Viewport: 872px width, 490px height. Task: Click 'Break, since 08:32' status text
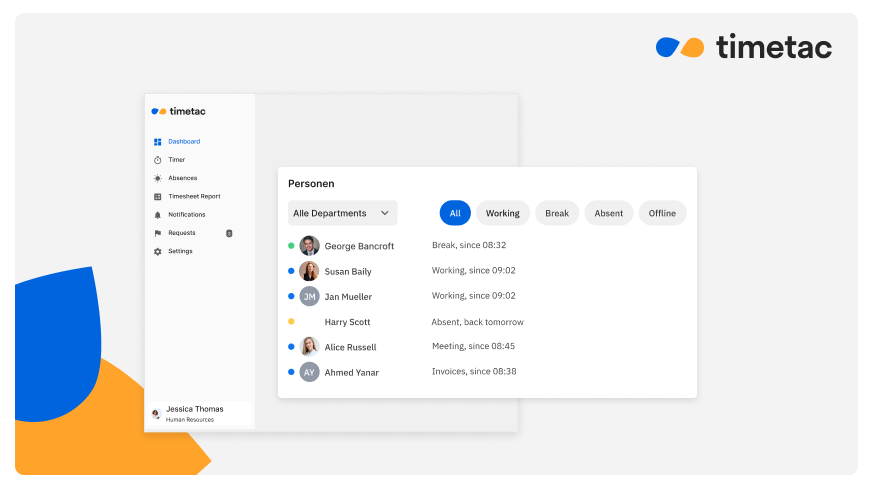(x=469, y=245)
